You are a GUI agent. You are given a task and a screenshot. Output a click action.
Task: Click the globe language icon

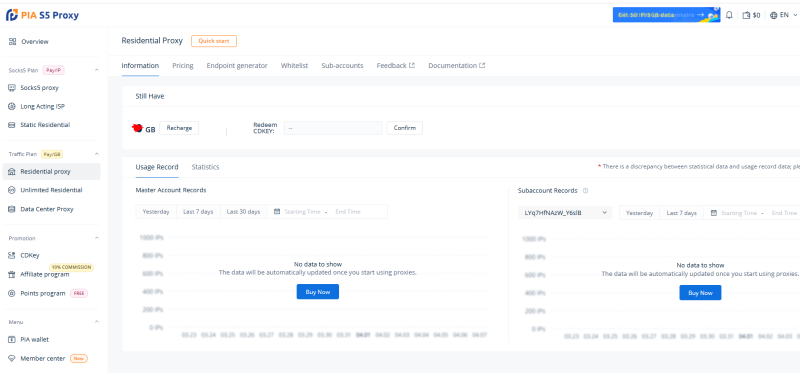pyautogui.click(x=773, y=15)
